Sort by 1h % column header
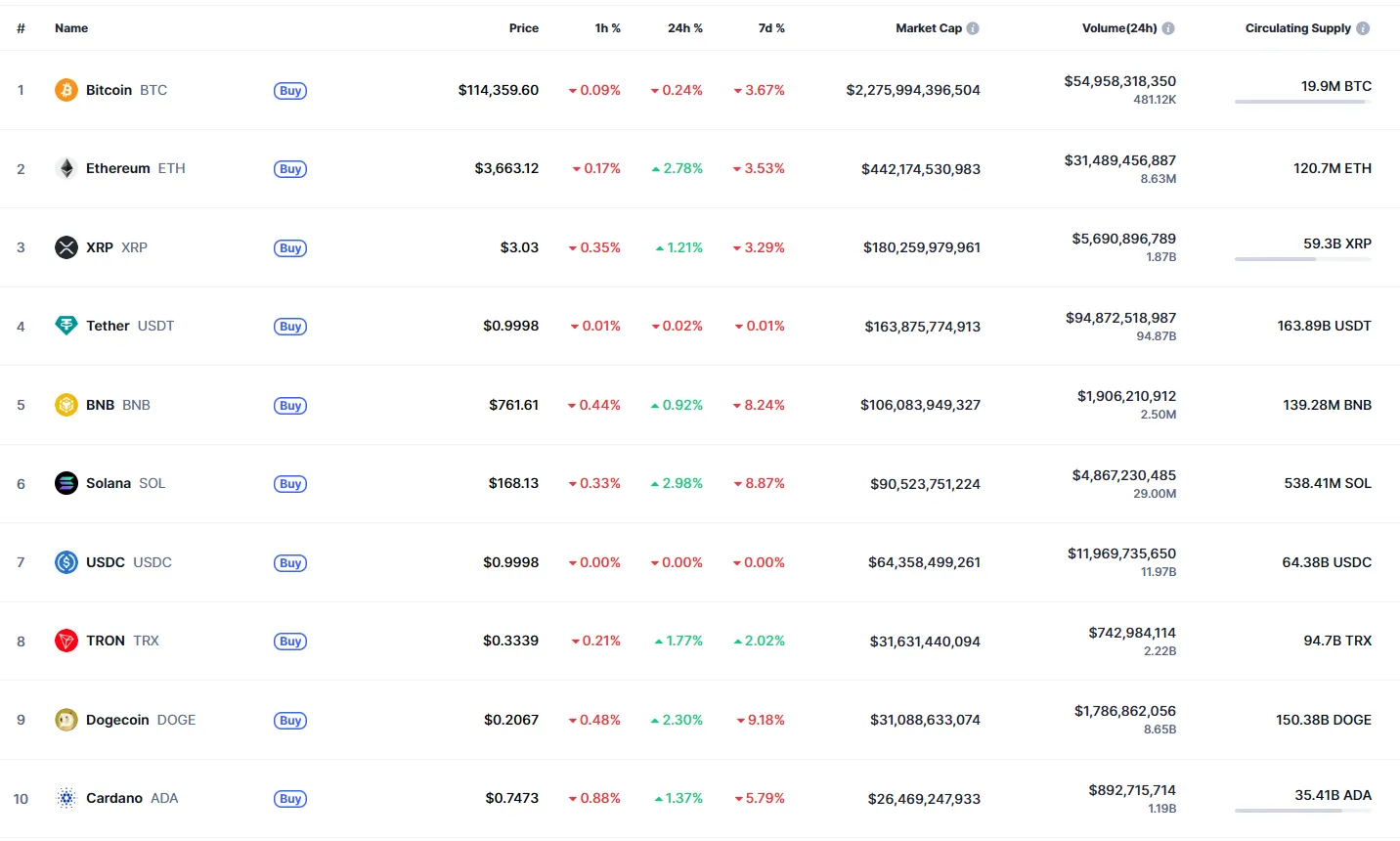This screenshot has width=1400, height=841. point(608,28)
